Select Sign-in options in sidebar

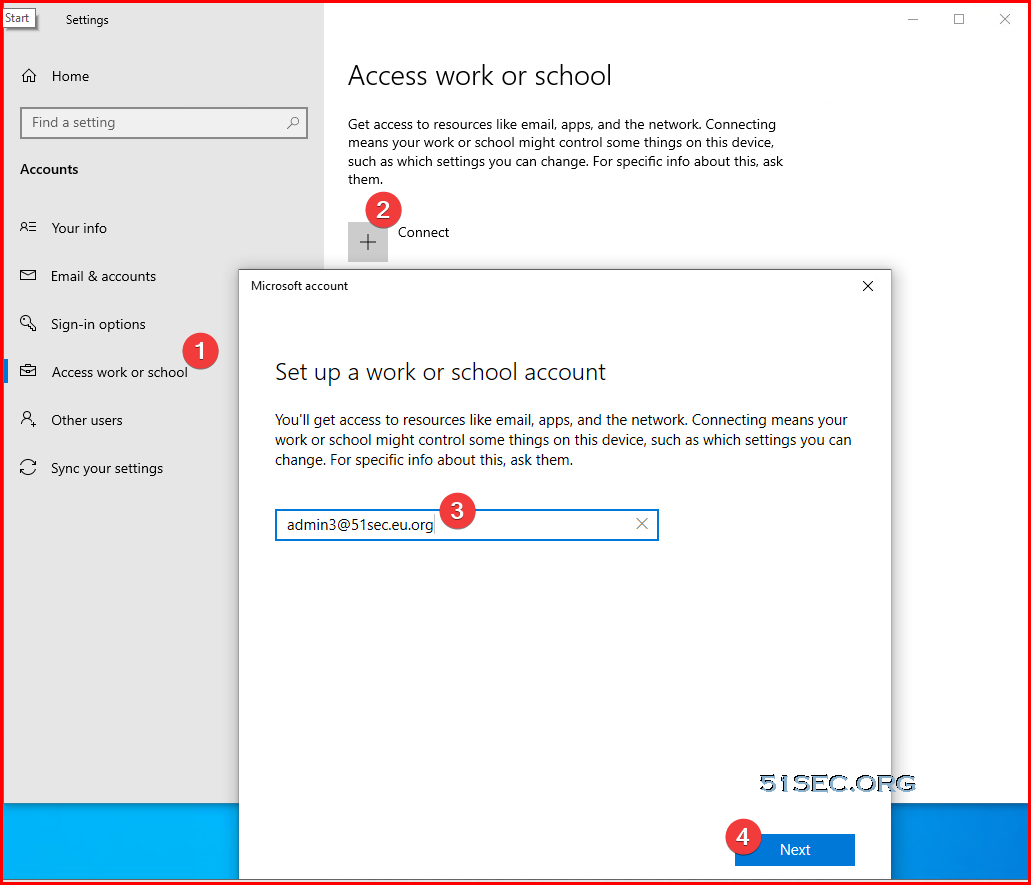(x=98, y=324)
